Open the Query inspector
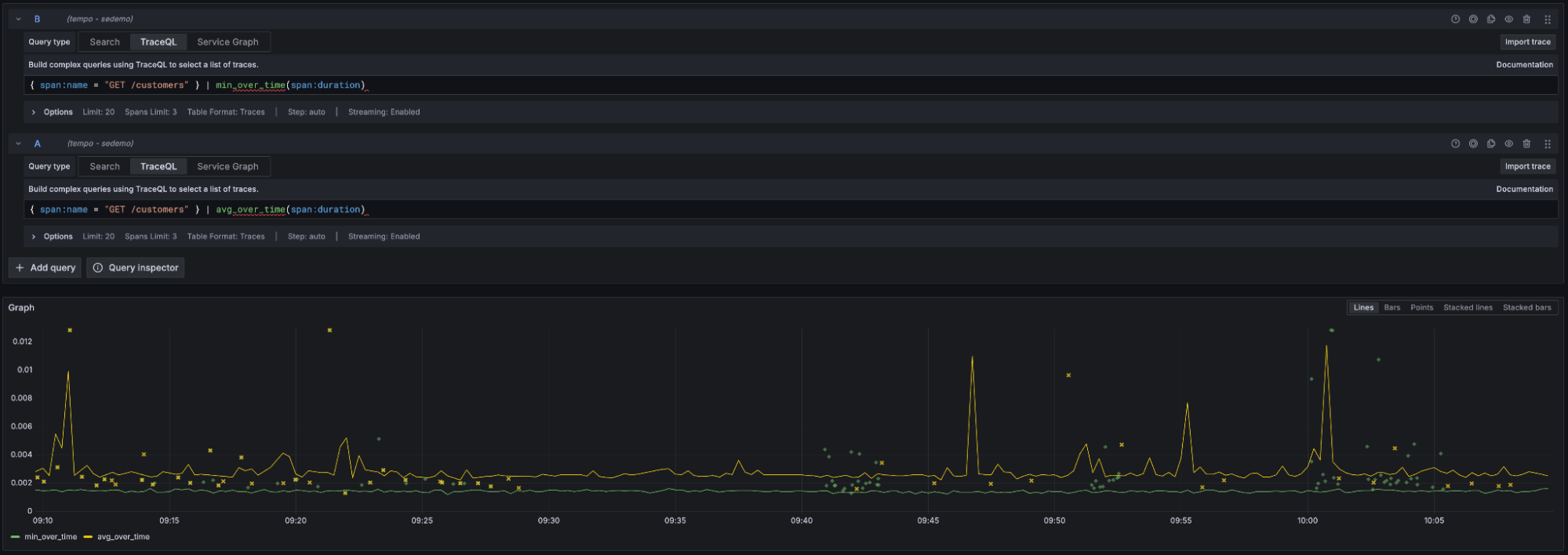 [x=136, y=267]
